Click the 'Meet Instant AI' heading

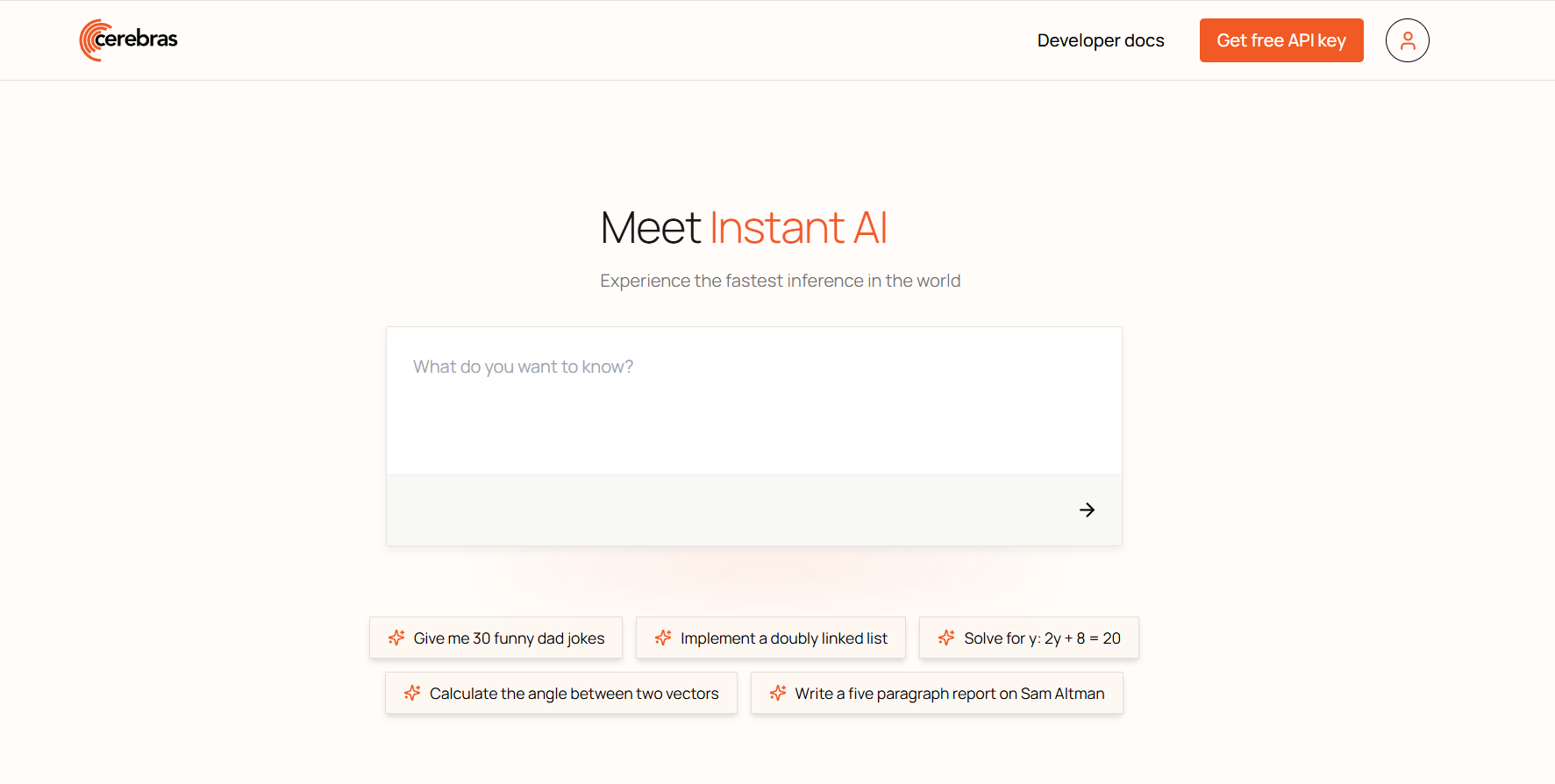(744, 228)
